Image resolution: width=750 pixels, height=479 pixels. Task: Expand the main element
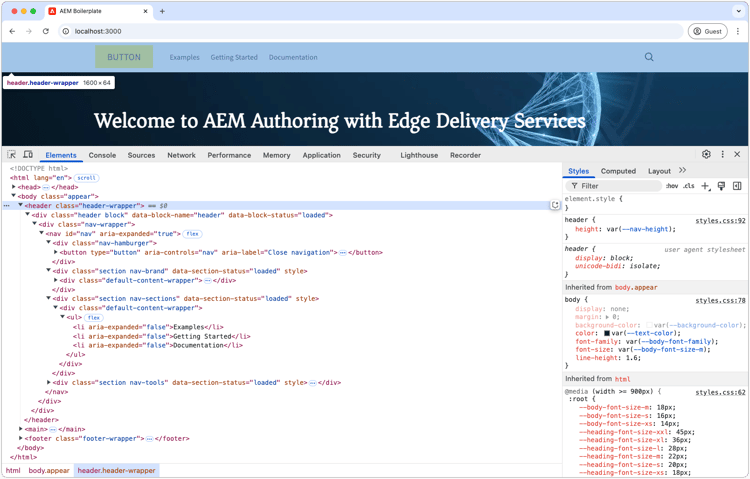21,429
